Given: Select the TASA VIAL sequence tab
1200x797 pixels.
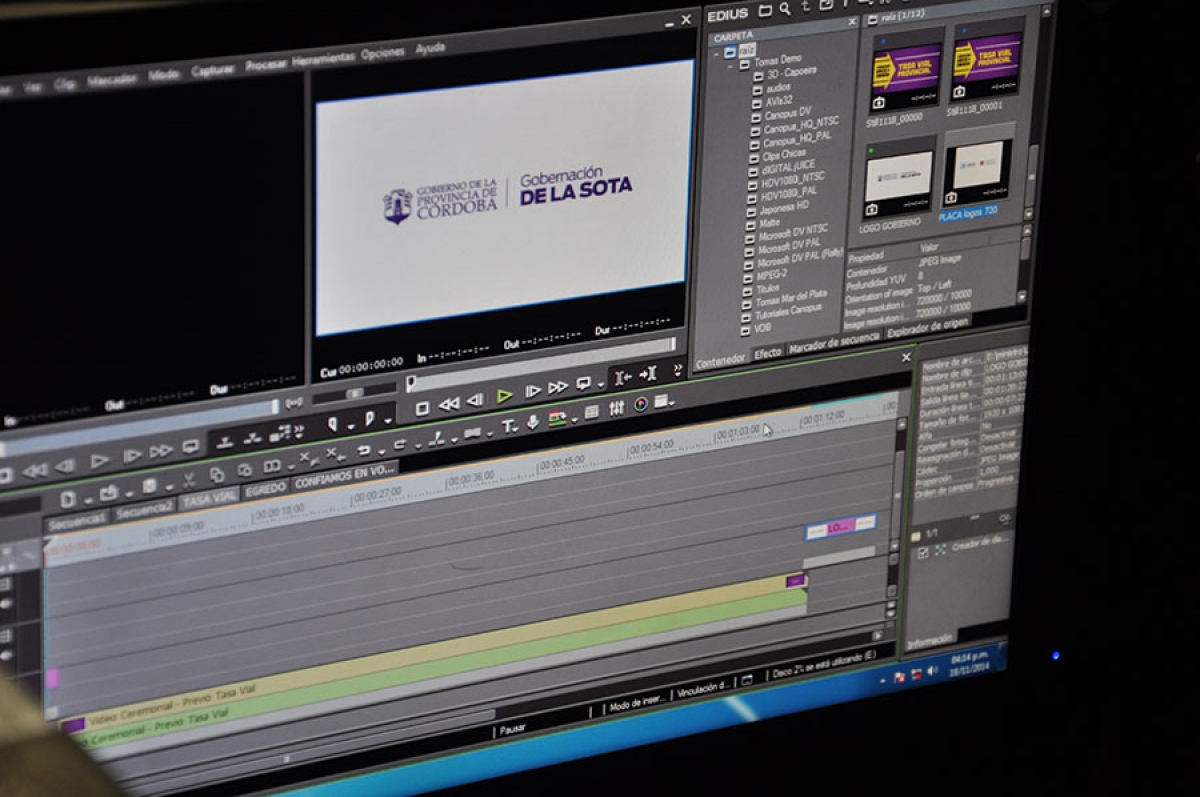Looking at the screenshot, I should click(x=209, y=497).
